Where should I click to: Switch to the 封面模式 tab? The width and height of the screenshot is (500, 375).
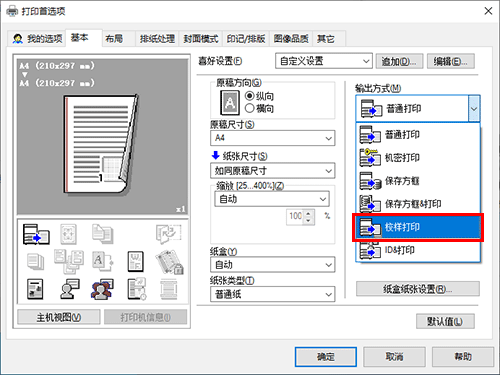click(x=201, y=39)
